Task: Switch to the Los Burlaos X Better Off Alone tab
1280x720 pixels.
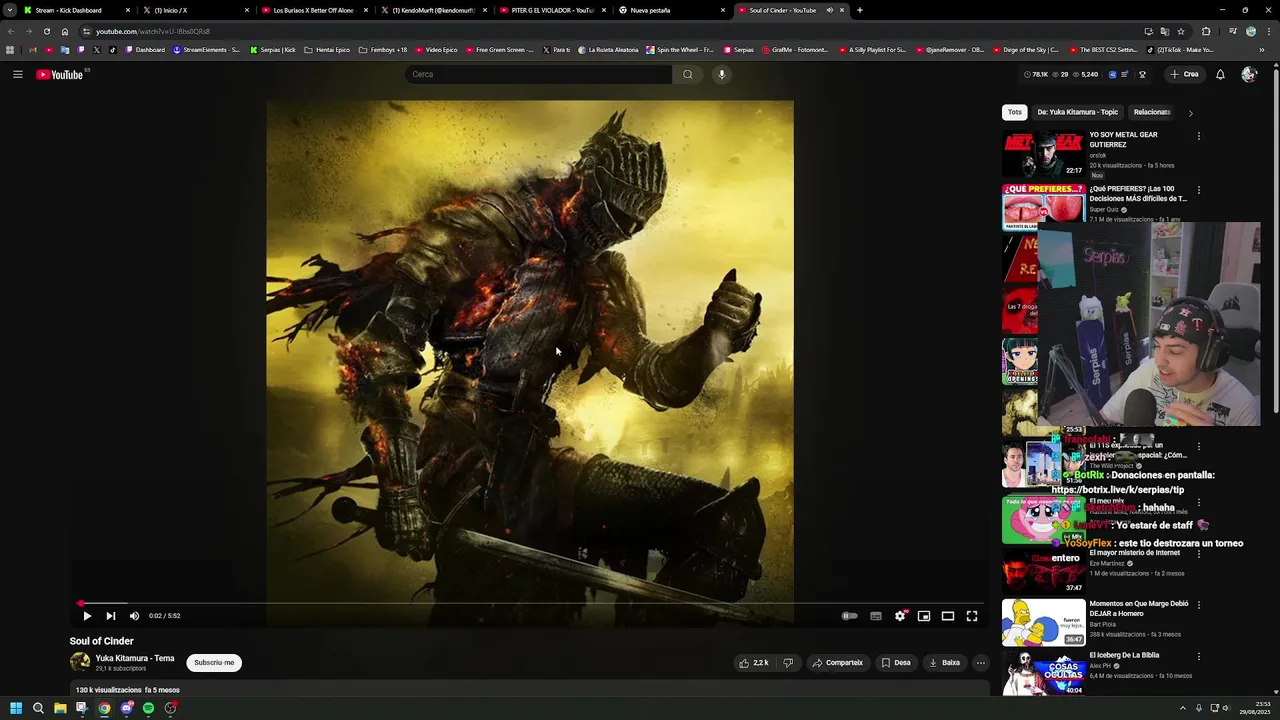Action: (x=313, y=10)
